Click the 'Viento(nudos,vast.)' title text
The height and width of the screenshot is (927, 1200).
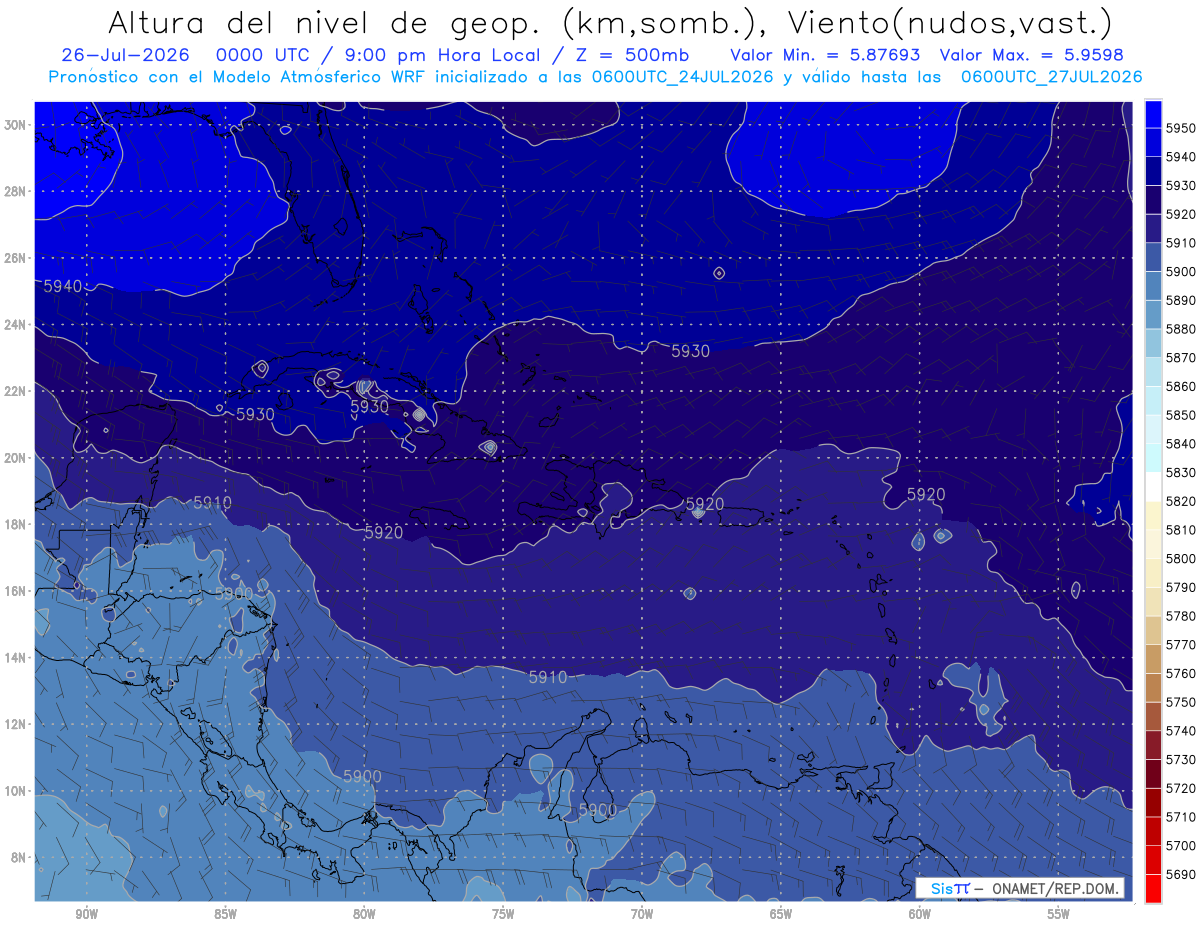tap(949, 22)
